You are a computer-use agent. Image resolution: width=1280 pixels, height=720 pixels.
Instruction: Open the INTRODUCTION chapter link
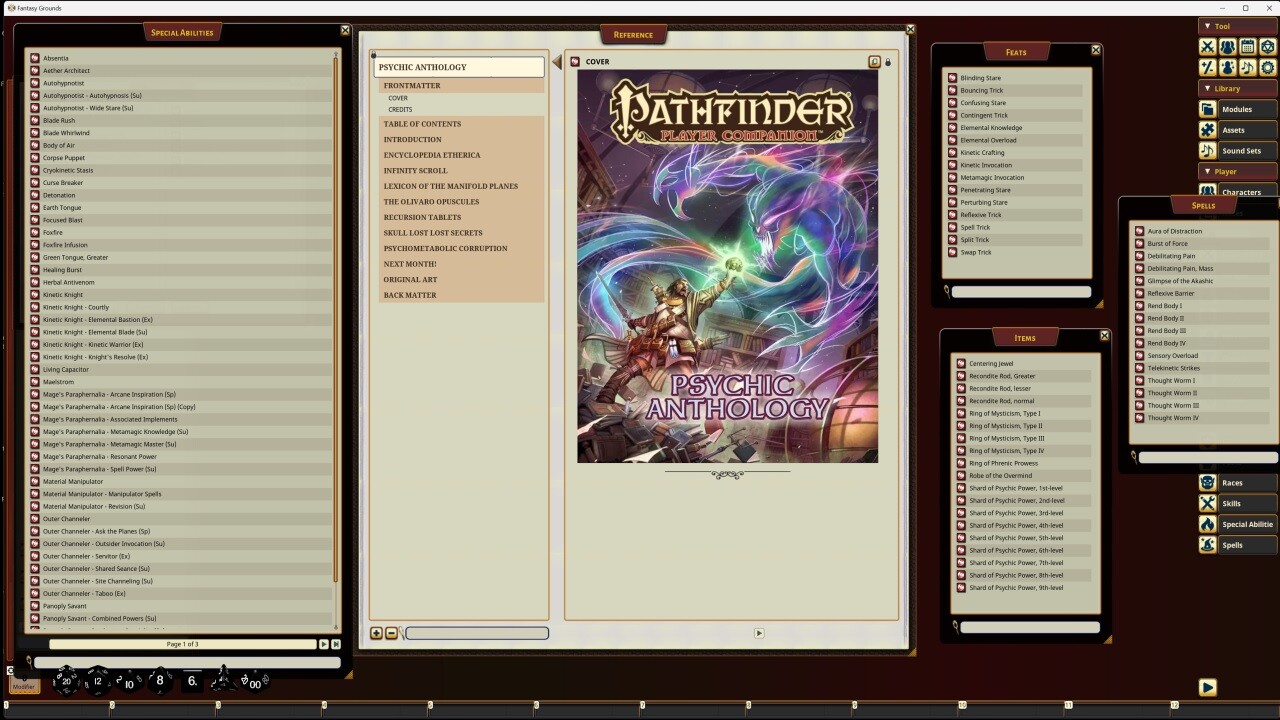(414, 139)
